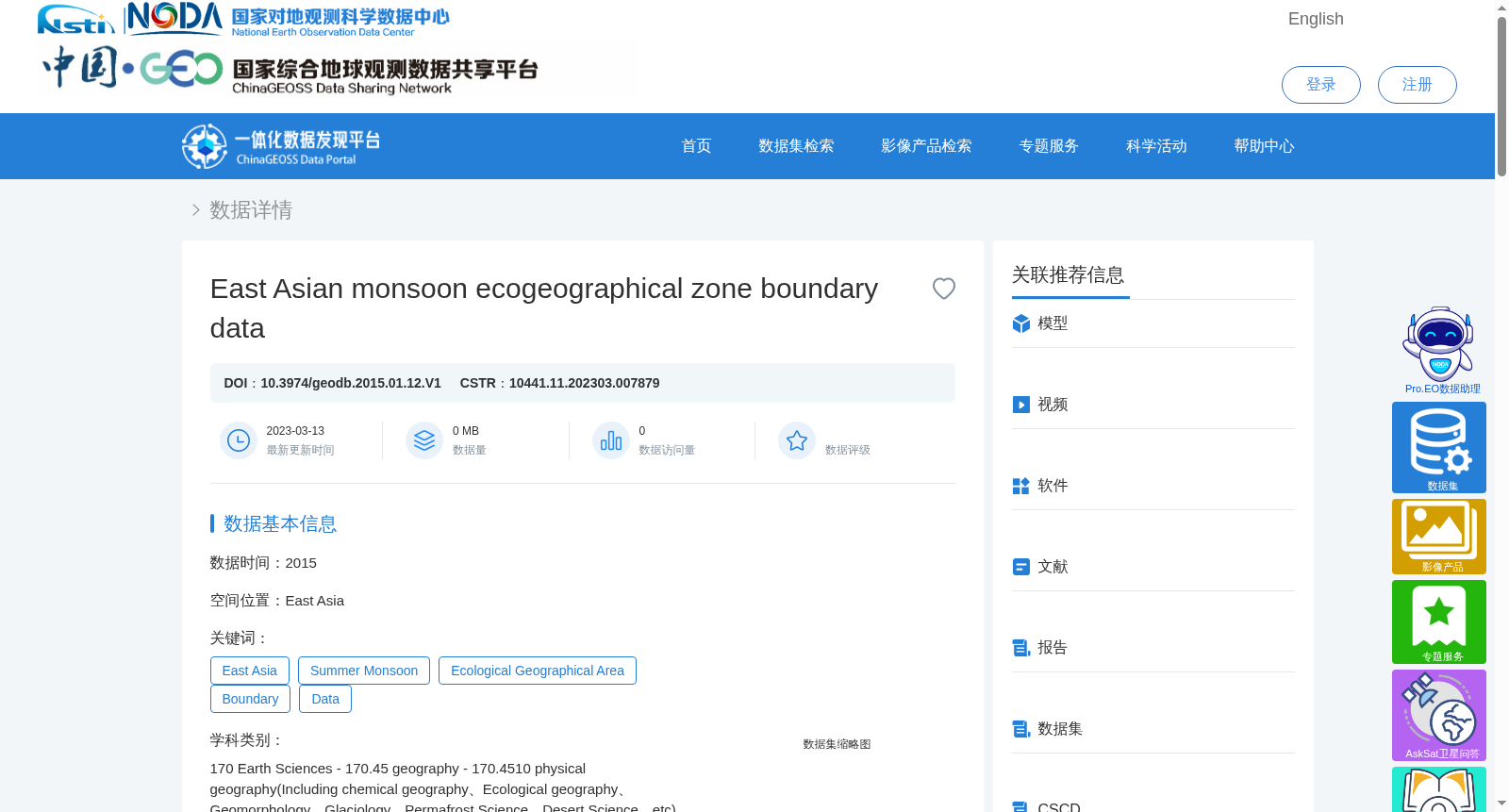This screenshot has width=1509, height=812.
Task: Open the 帮助中心 menu item
Action: pos(1264,146)
